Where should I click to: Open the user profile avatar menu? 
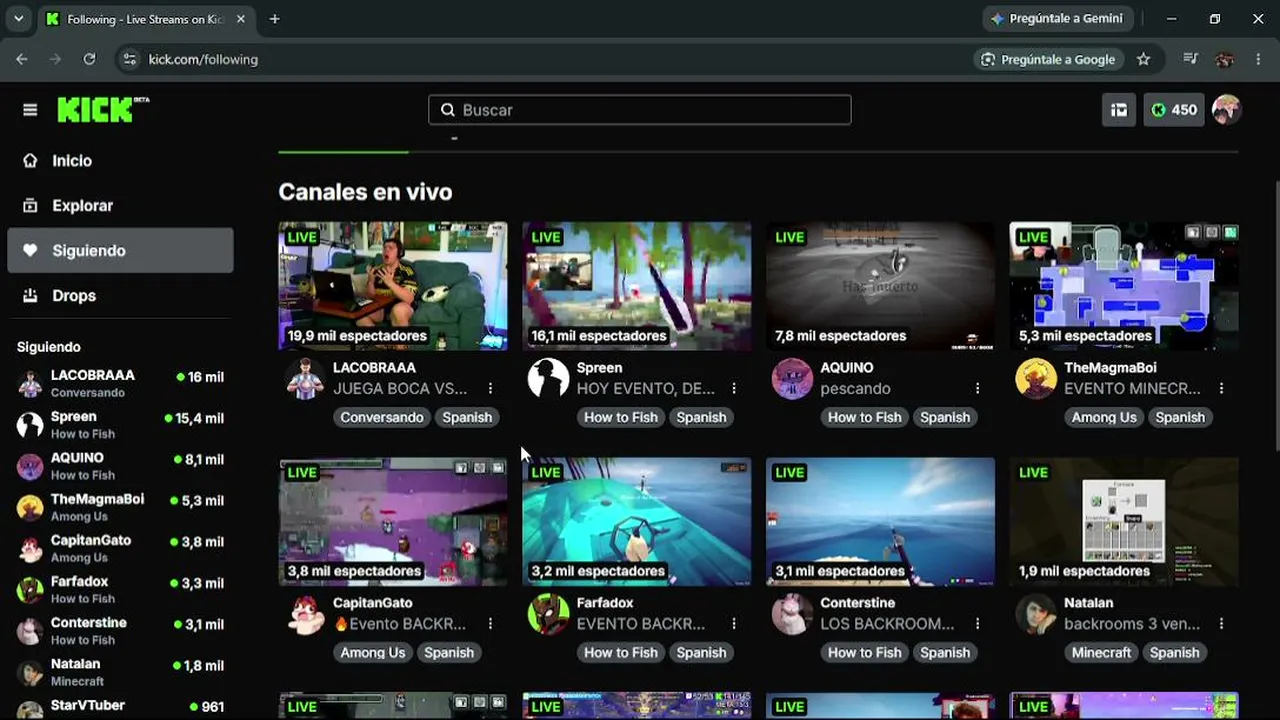(1226, 110)
